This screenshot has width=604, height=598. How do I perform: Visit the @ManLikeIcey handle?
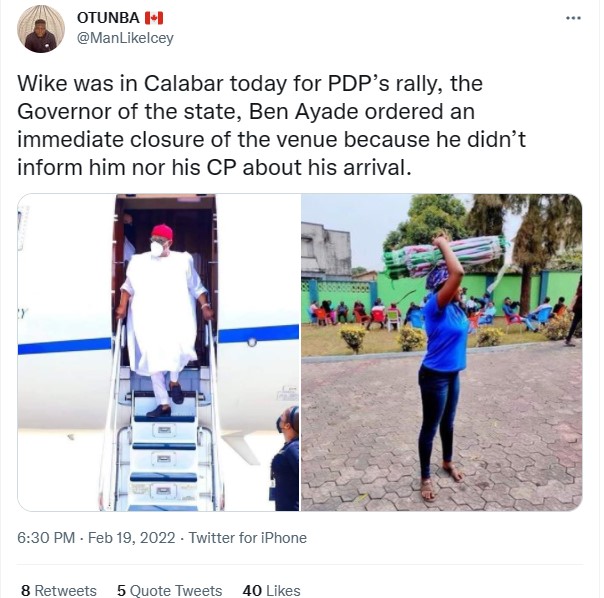point(124,38)
